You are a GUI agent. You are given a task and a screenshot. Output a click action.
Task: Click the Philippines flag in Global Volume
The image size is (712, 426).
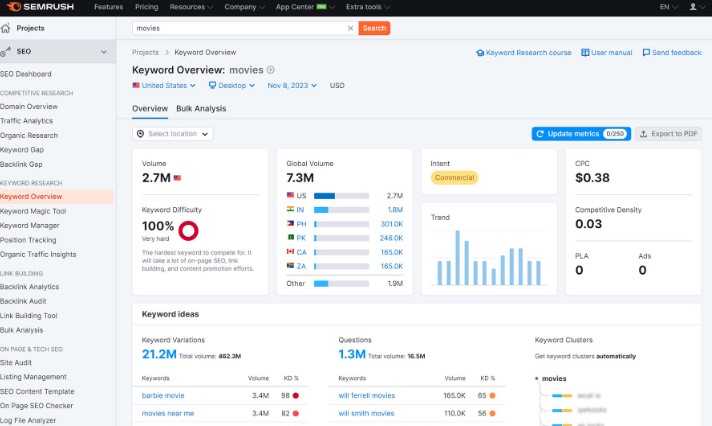[290, 223]
